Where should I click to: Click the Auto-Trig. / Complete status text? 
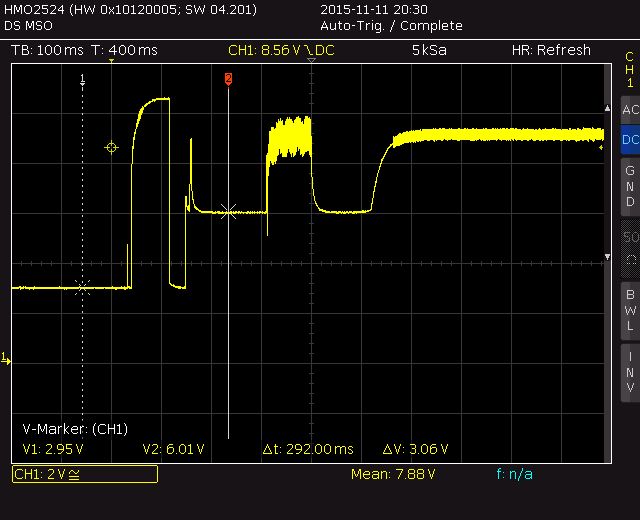pyautogui.click(x=391, y=26)
